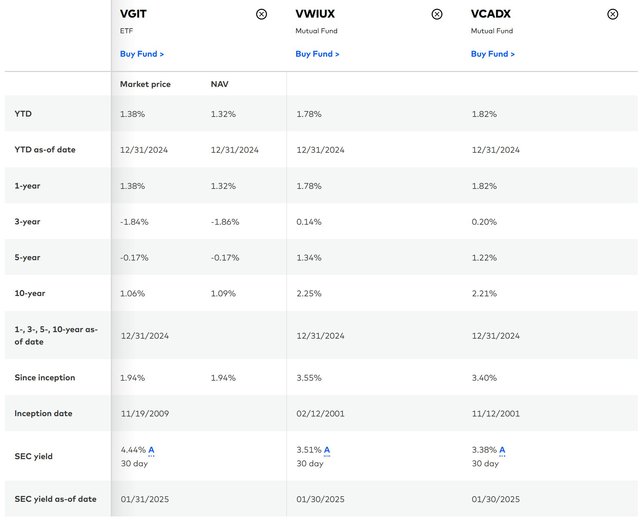The height and width of the screenshot is (521, 640).
Task: Click the 3-year row label
Action: (x=28, y=222)
